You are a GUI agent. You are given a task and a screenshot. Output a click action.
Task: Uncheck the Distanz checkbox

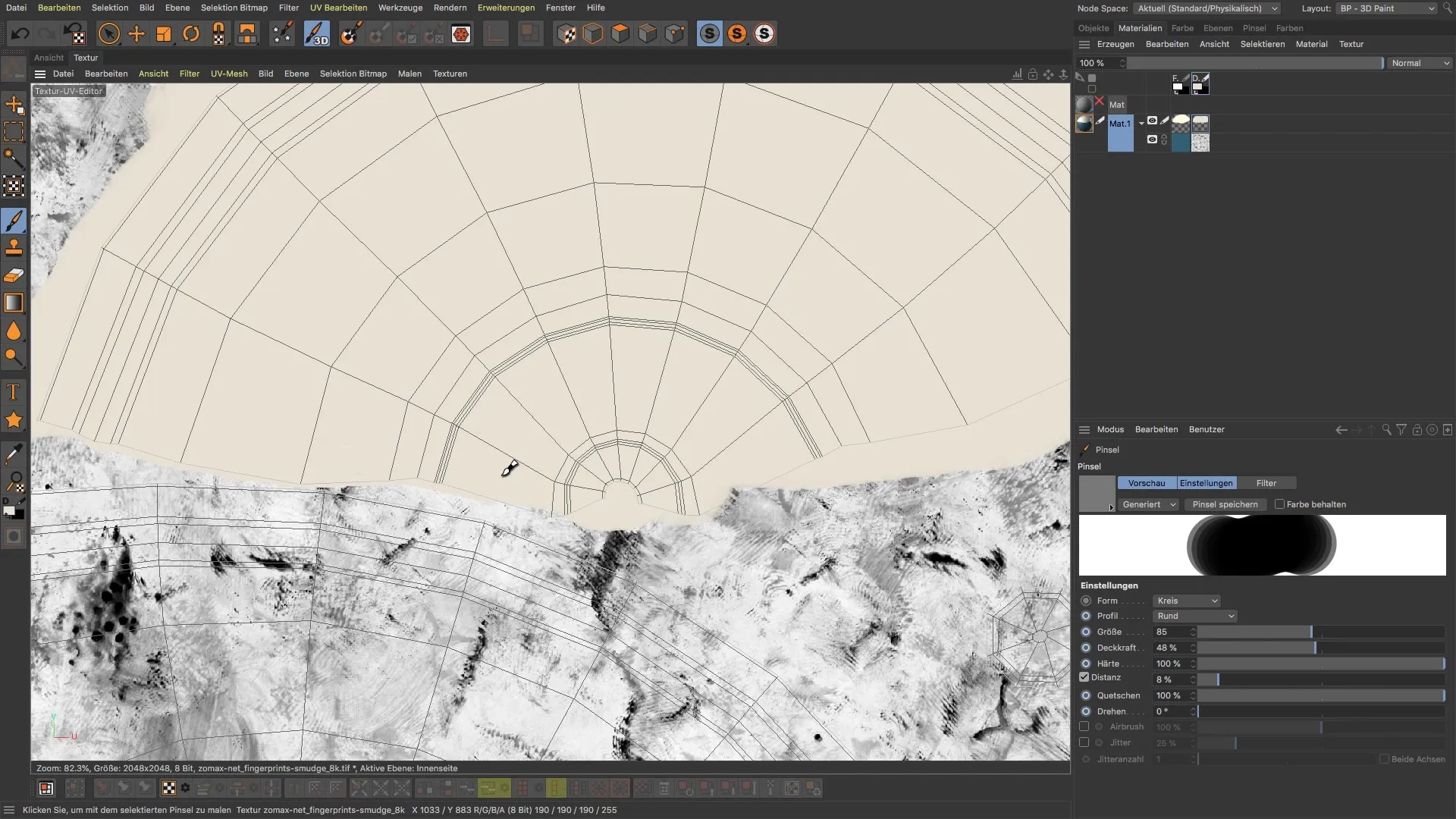click(x=1084, y=677)
